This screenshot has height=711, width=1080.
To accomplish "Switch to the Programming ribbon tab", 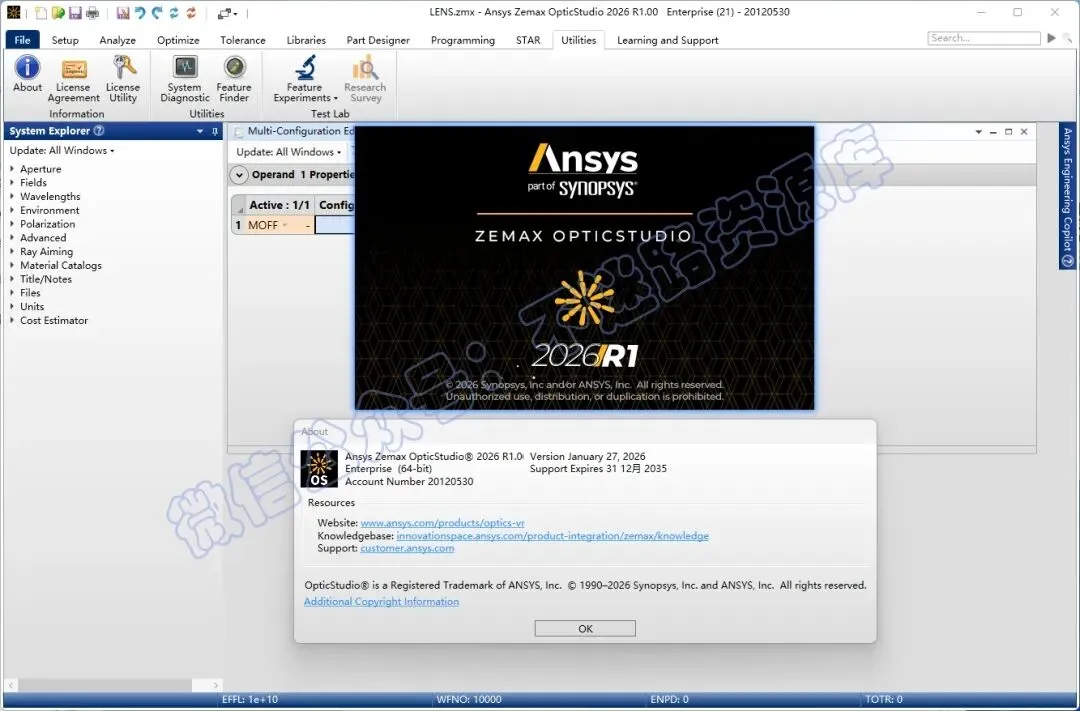I will [x=463, y=40].
